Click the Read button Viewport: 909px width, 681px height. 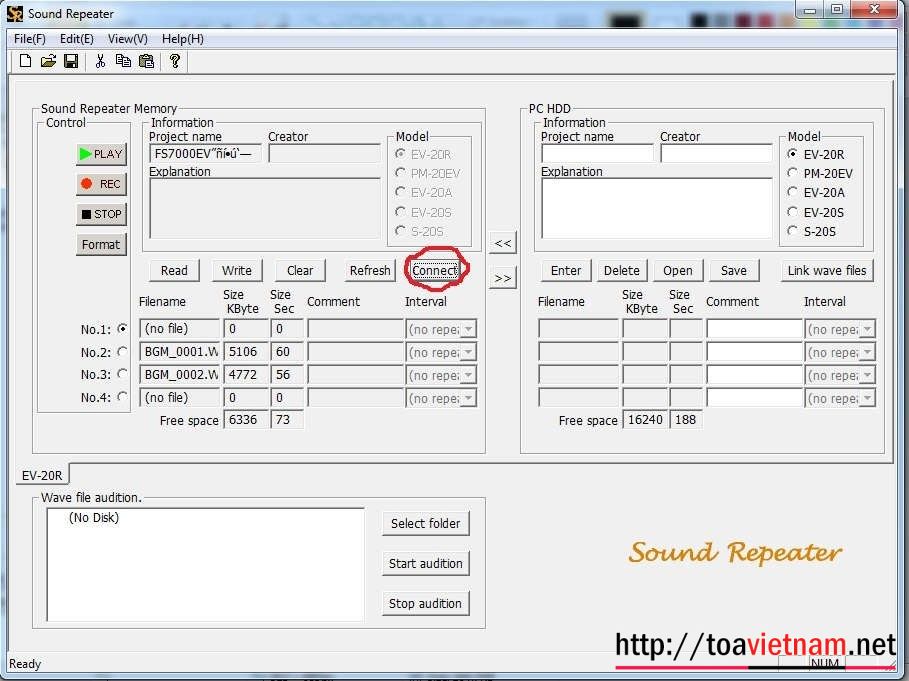tap(174, 271)
